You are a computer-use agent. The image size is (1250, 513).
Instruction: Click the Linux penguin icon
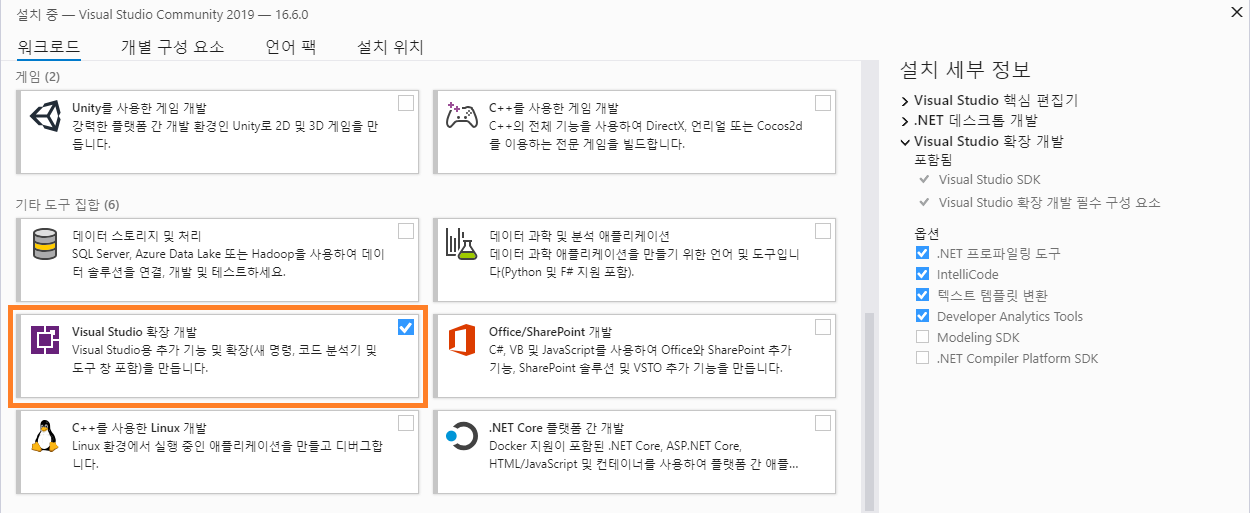44,437
